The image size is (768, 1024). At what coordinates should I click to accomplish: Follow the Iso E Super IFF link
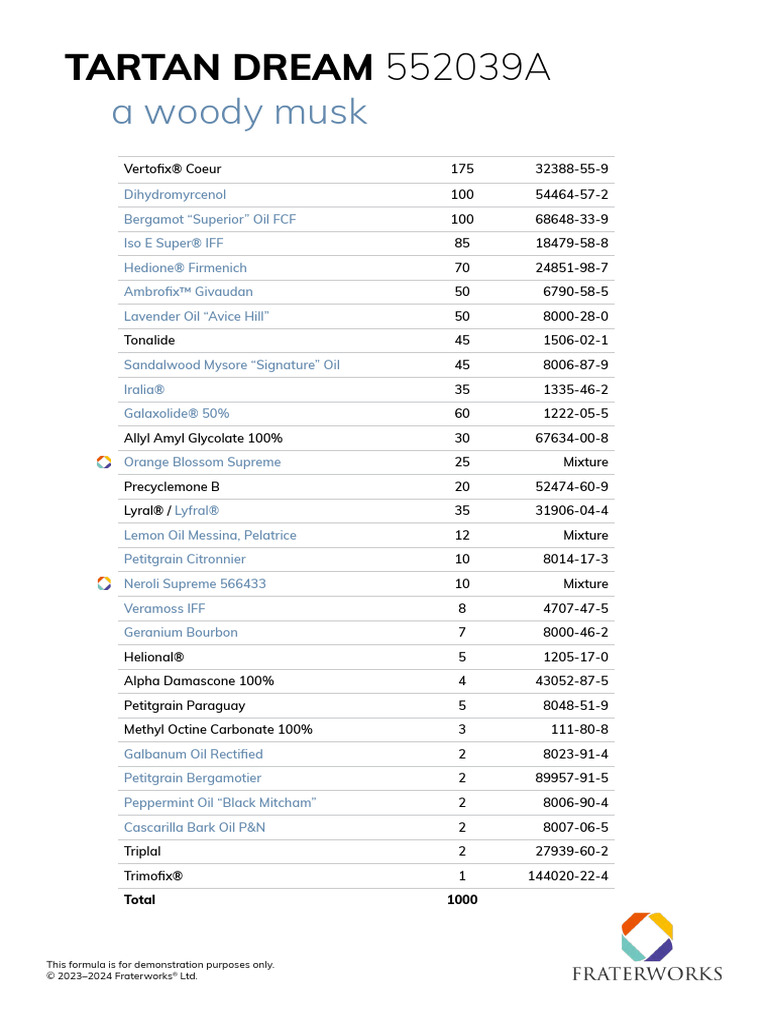point(173,243)
